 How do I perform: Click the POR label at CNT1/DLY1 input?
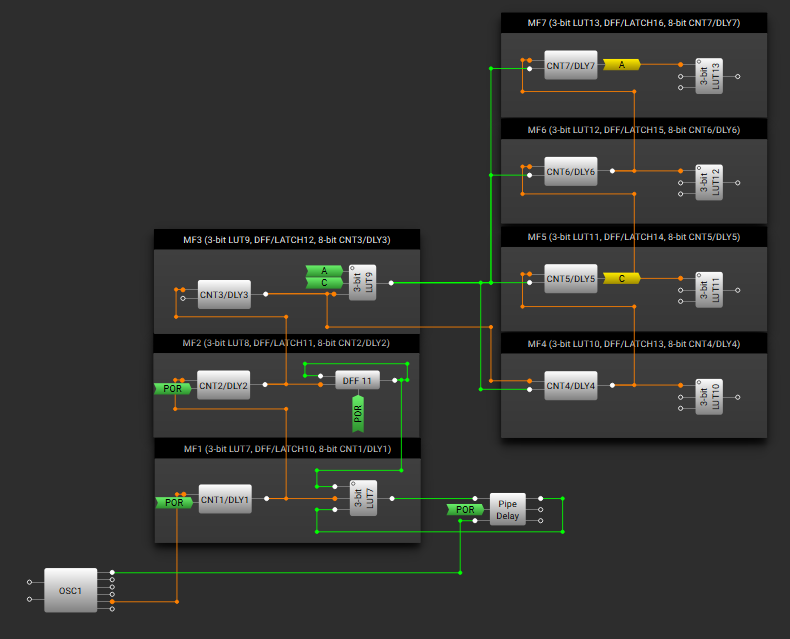(174, 502)
